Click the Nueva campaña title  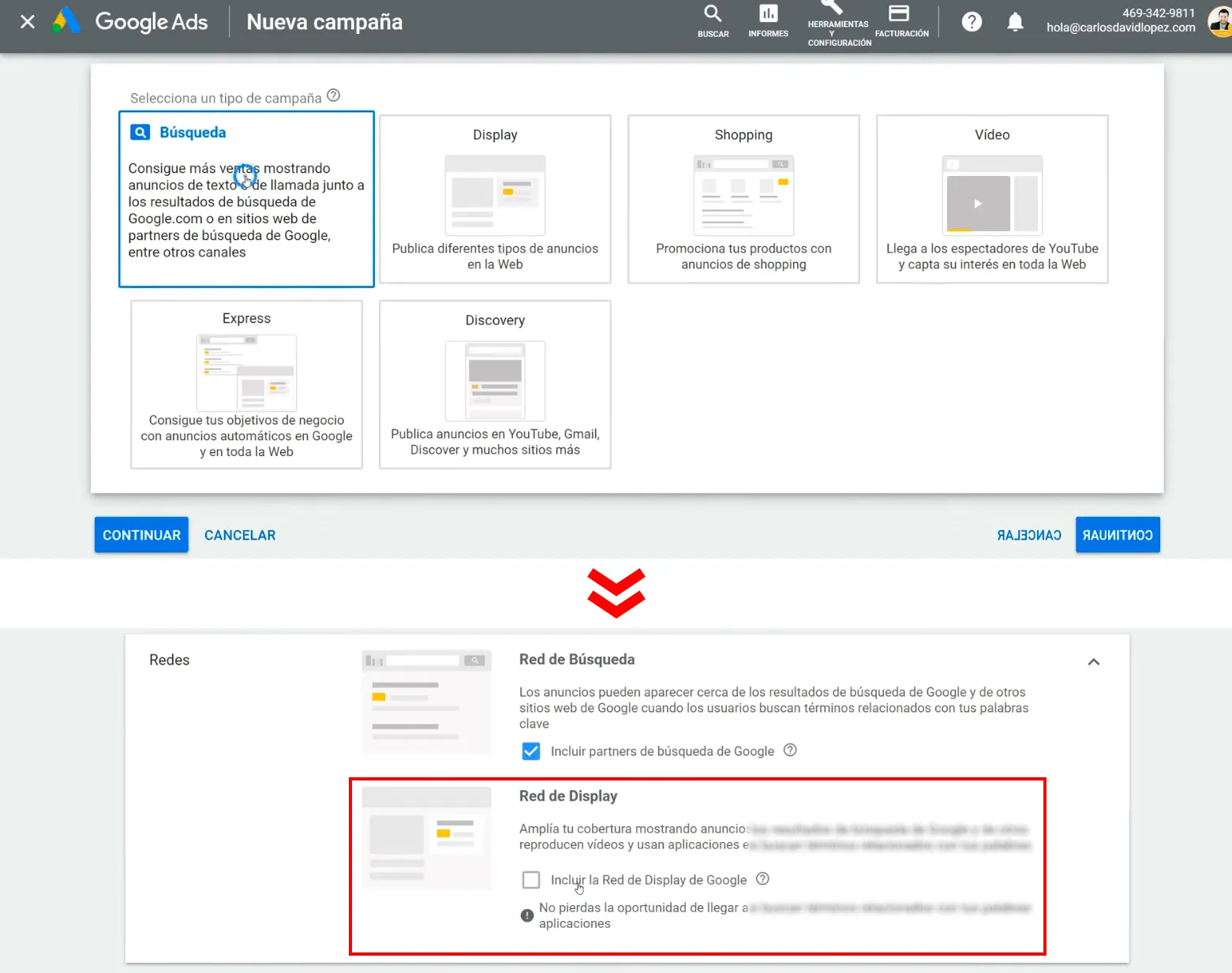click(x=324, y=22)
